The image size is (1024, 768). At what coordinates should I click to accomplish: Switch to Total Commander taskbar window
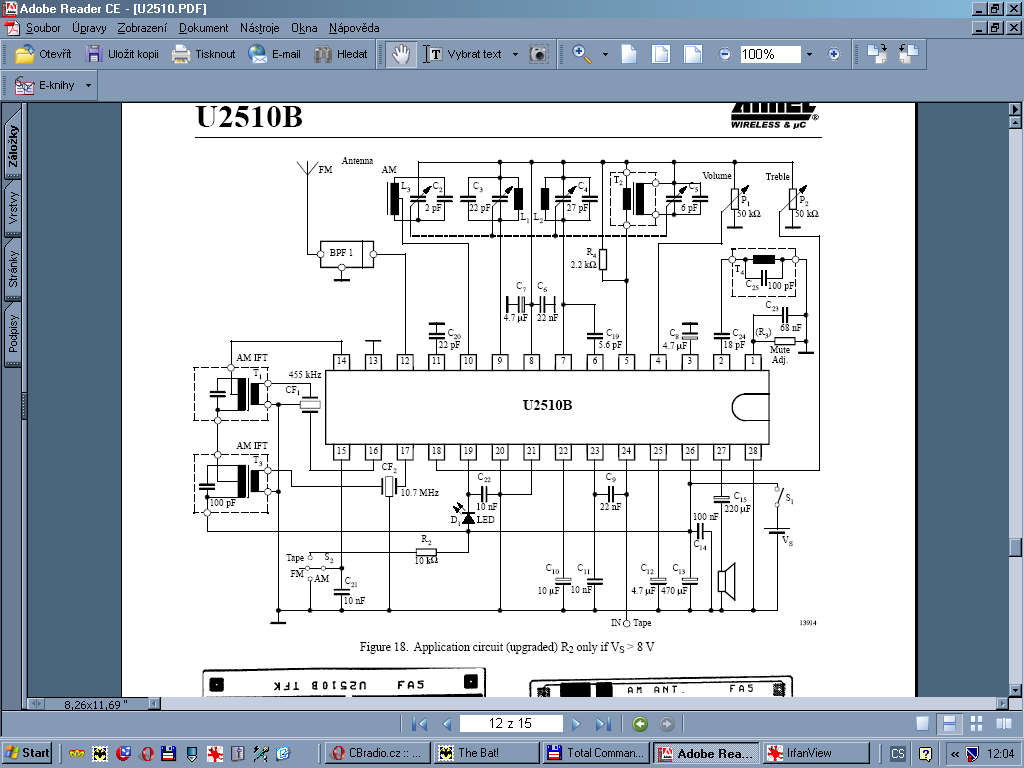coord(597,753)
